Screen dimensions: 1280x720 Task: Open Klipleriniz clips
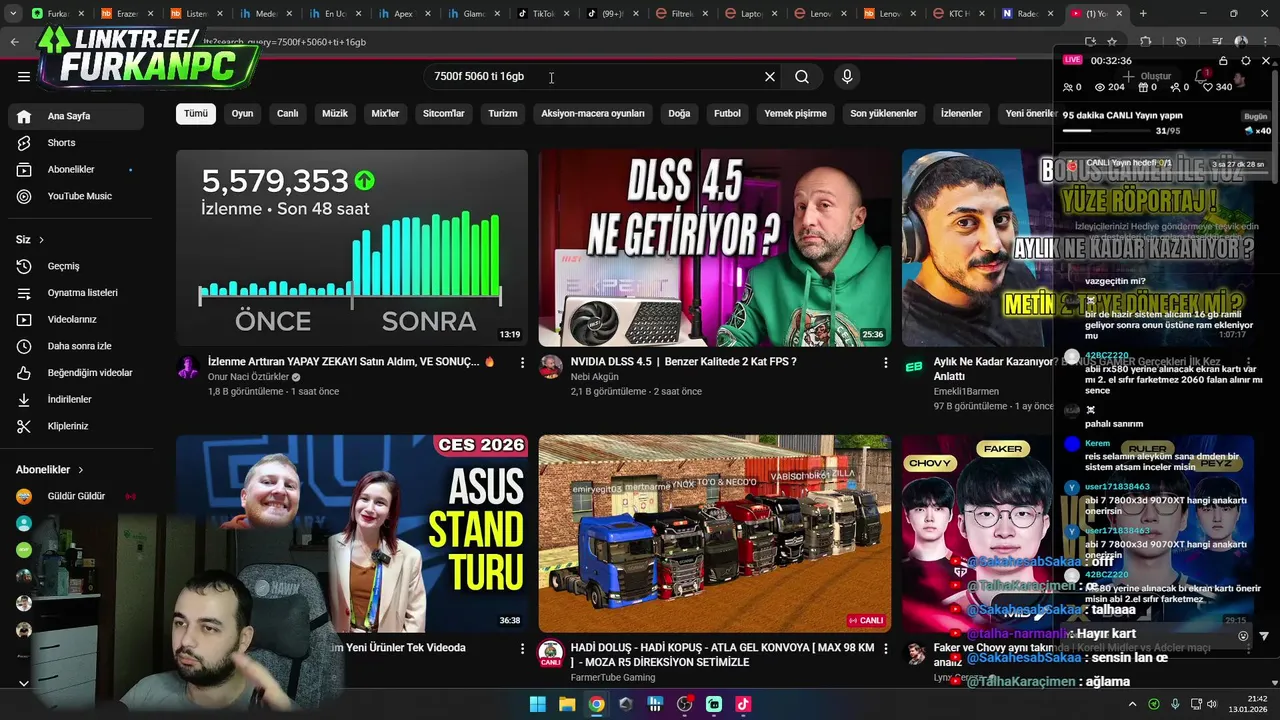(76, 426)
